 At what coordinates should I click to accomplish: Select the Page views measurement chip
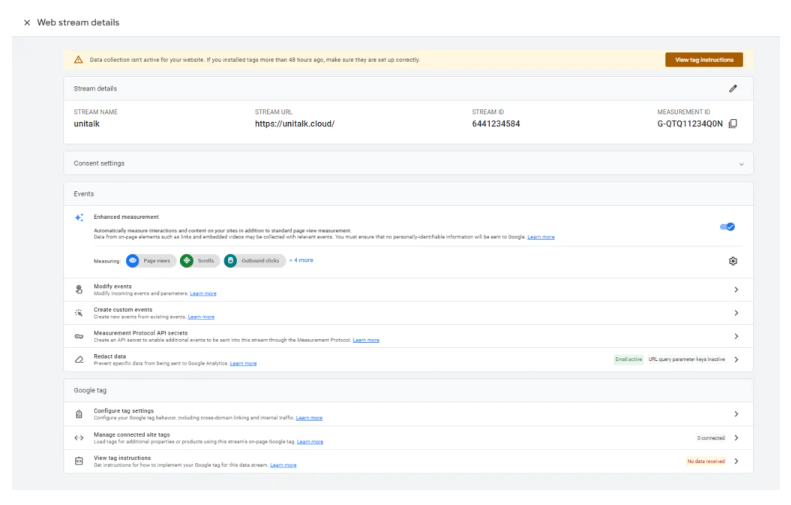tap(151, 260)
